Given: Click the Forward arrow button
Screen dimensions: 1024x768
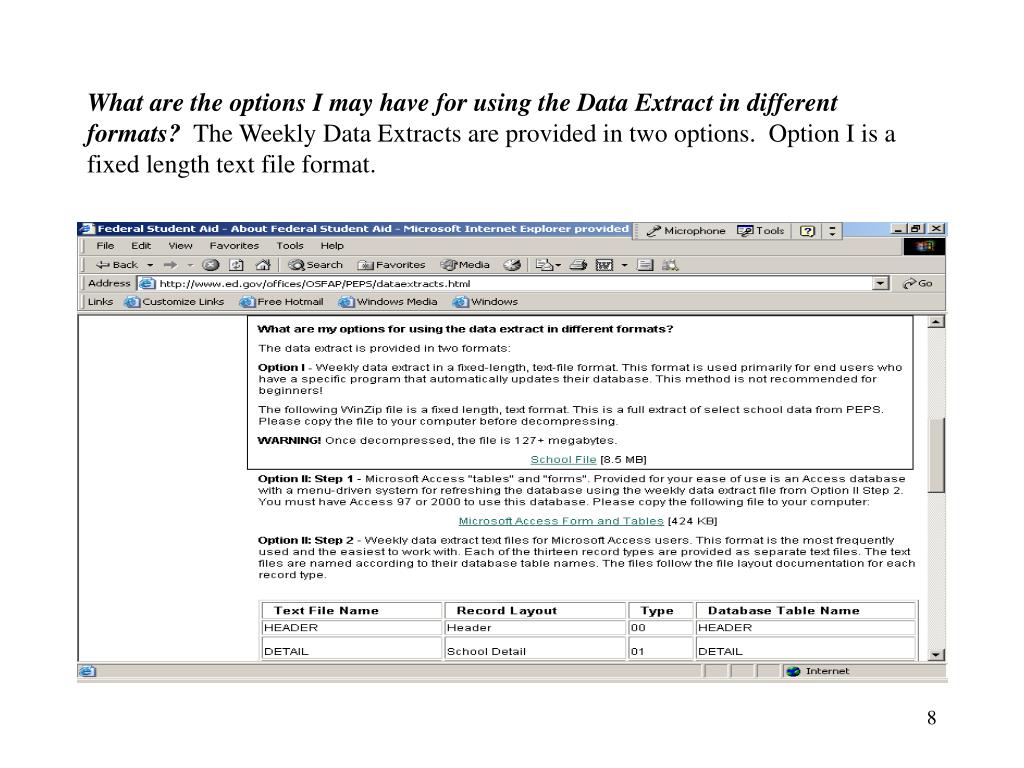Looking at the screenshot, I should tap(170, 265).
